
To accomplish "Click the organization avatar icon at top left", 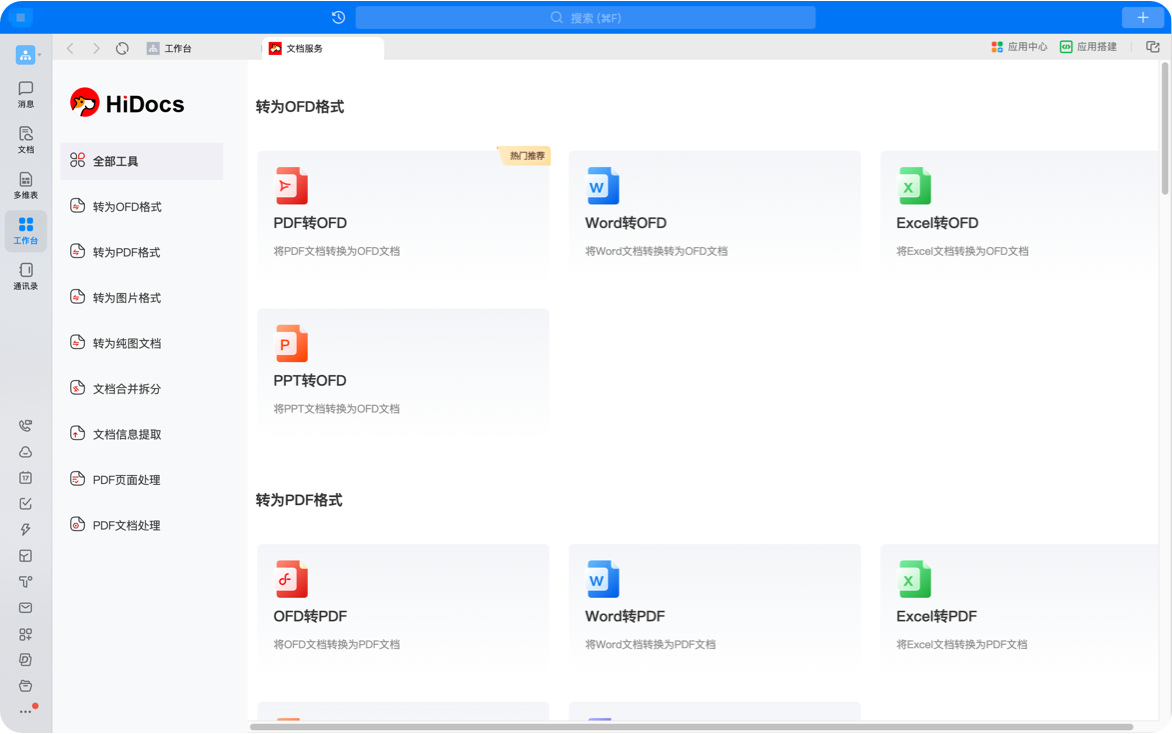I will click(25, 55).
